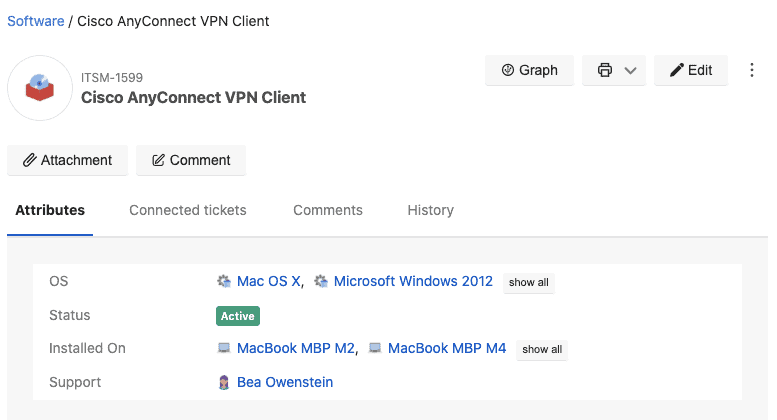The height and width of the screenshot is (420, 777).
Task: Show all OS values
Action: click(x=529, y=282)
